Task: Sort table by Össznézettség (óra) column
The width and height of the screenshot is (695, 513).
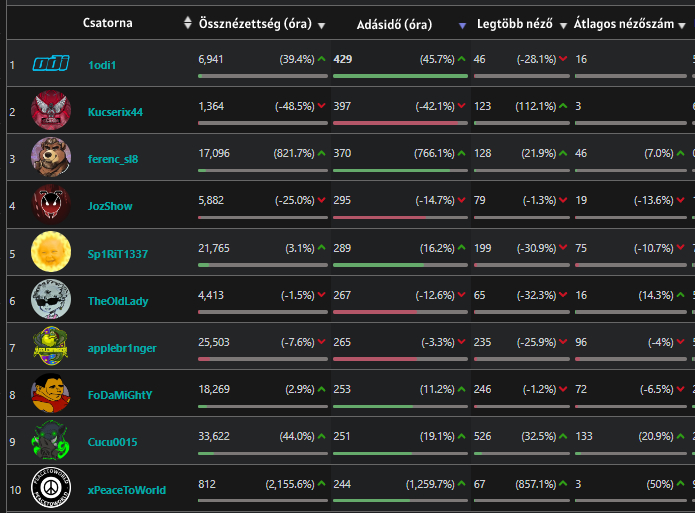Action: click(253, 23)
